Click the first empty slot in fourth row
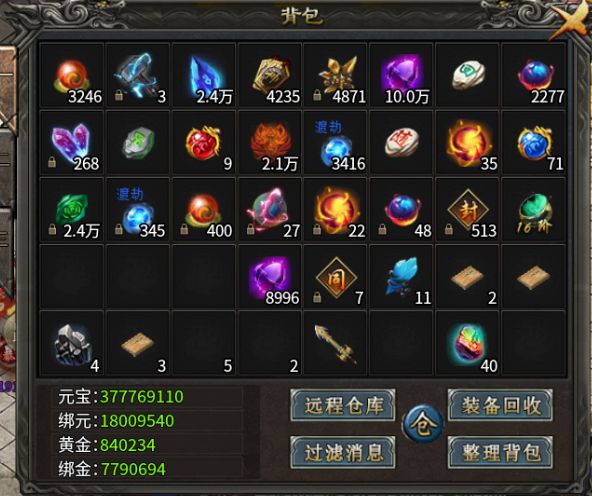 point(72,276)
